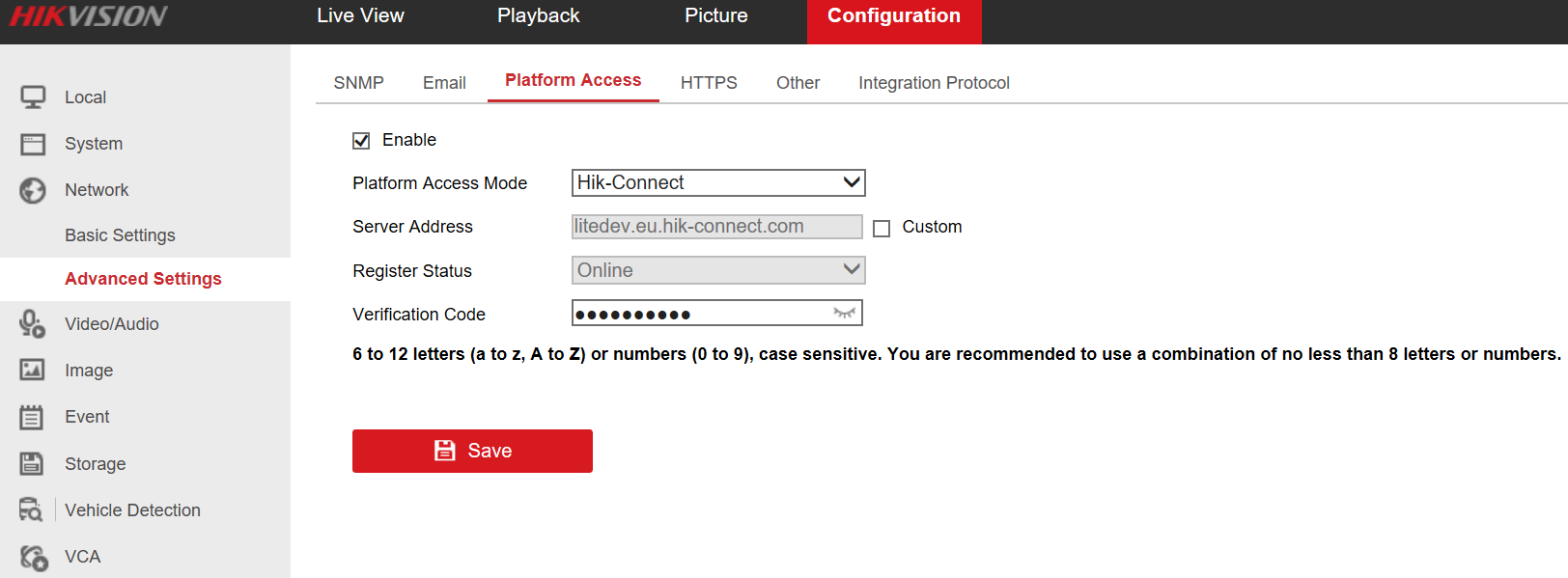The width and height of the screenshot is (1568, 578).
Task: Go to the Live View menu
Action: click(x=360, y=16)
